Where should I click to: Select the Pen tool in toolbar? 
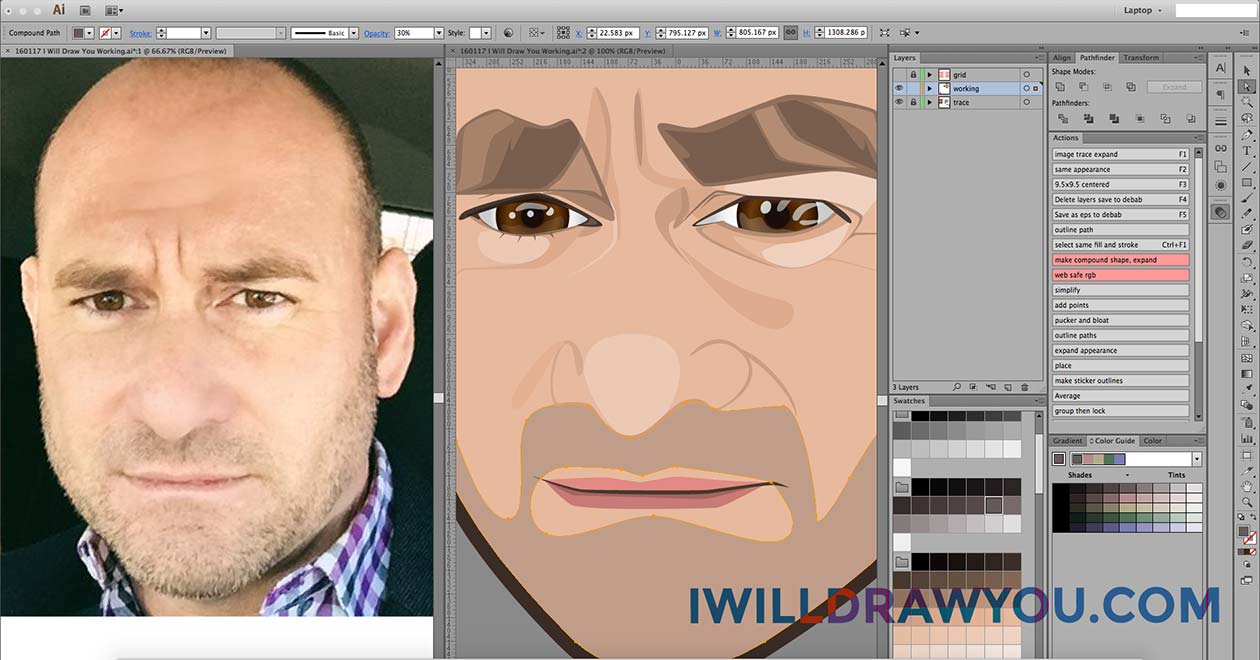(1247, 134)
